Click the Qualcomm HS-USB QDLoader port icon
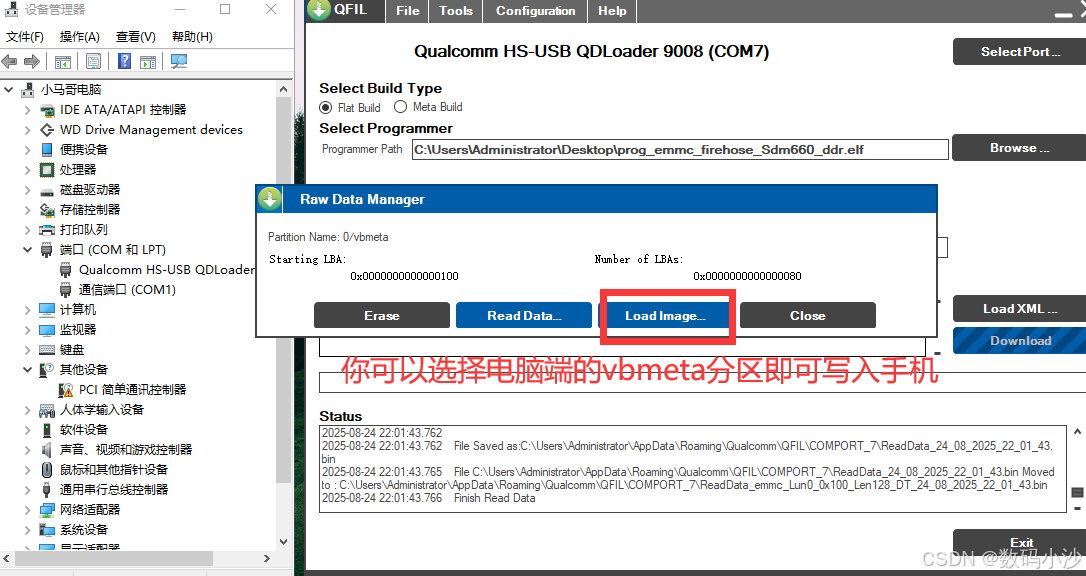This screenshot has width=1086, height=576. click(66, 270)
